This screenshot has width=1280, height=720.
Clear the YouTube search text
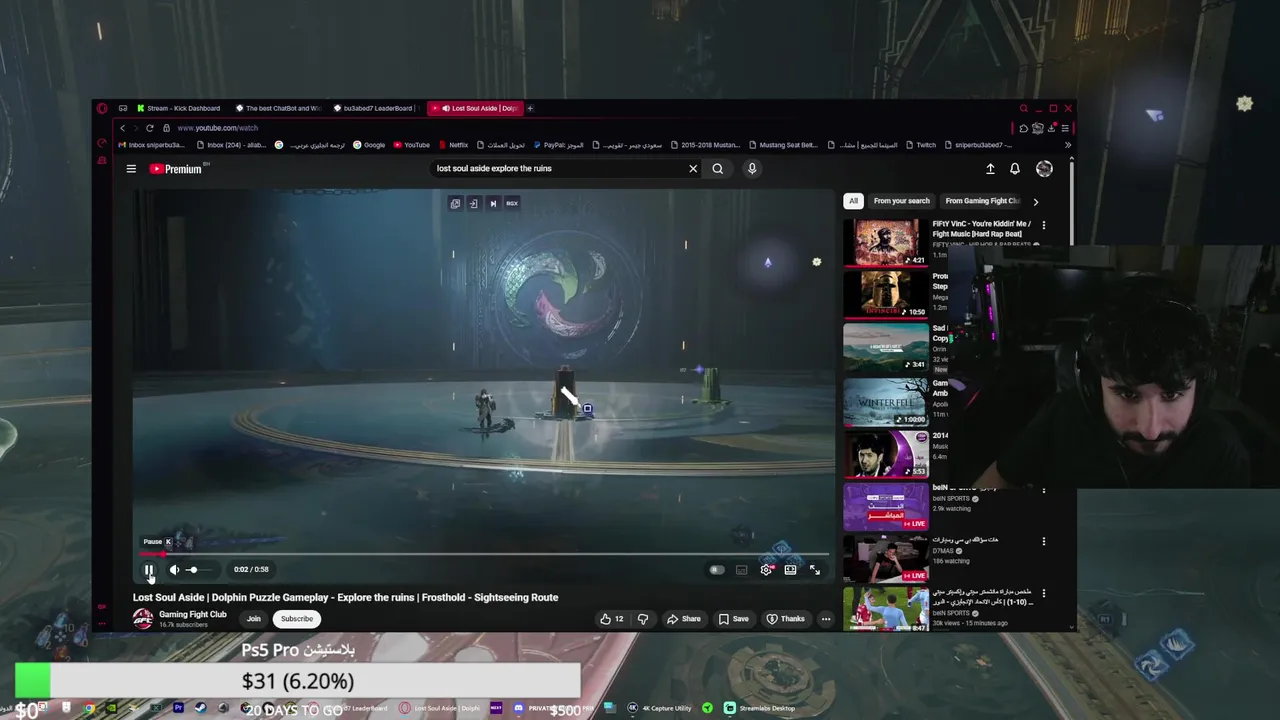pyautogui.click(x=693, y=169)
